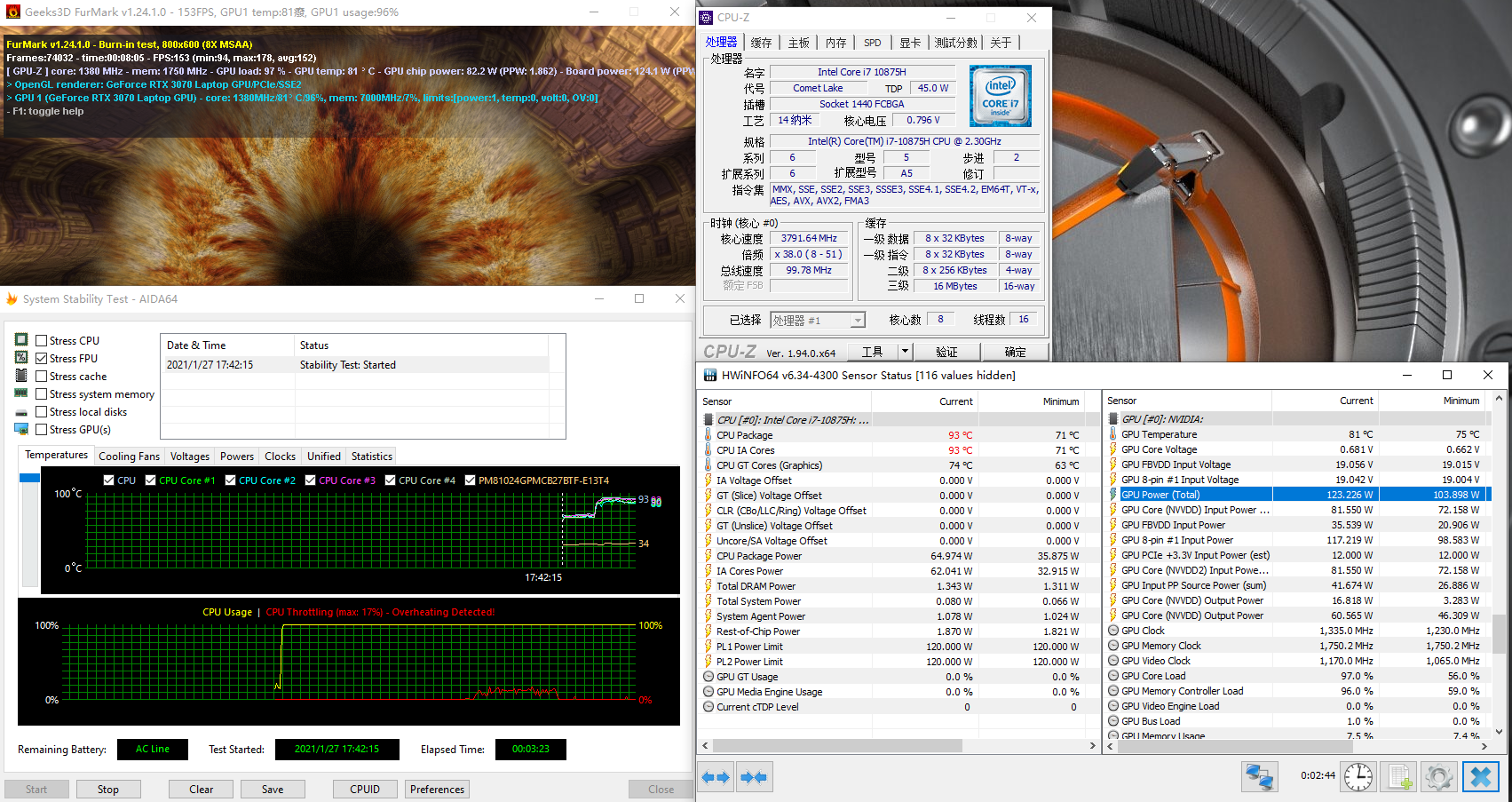Viewport: 1512px width, 802px height.
Task: Open CPUID panel button
Action: pos(365,789)
